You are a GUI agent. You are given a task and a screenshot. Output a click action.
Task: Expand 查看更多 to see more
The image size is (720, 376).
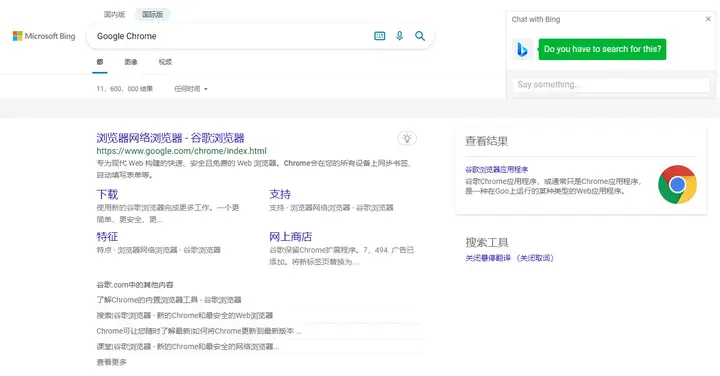pos(112,362)
